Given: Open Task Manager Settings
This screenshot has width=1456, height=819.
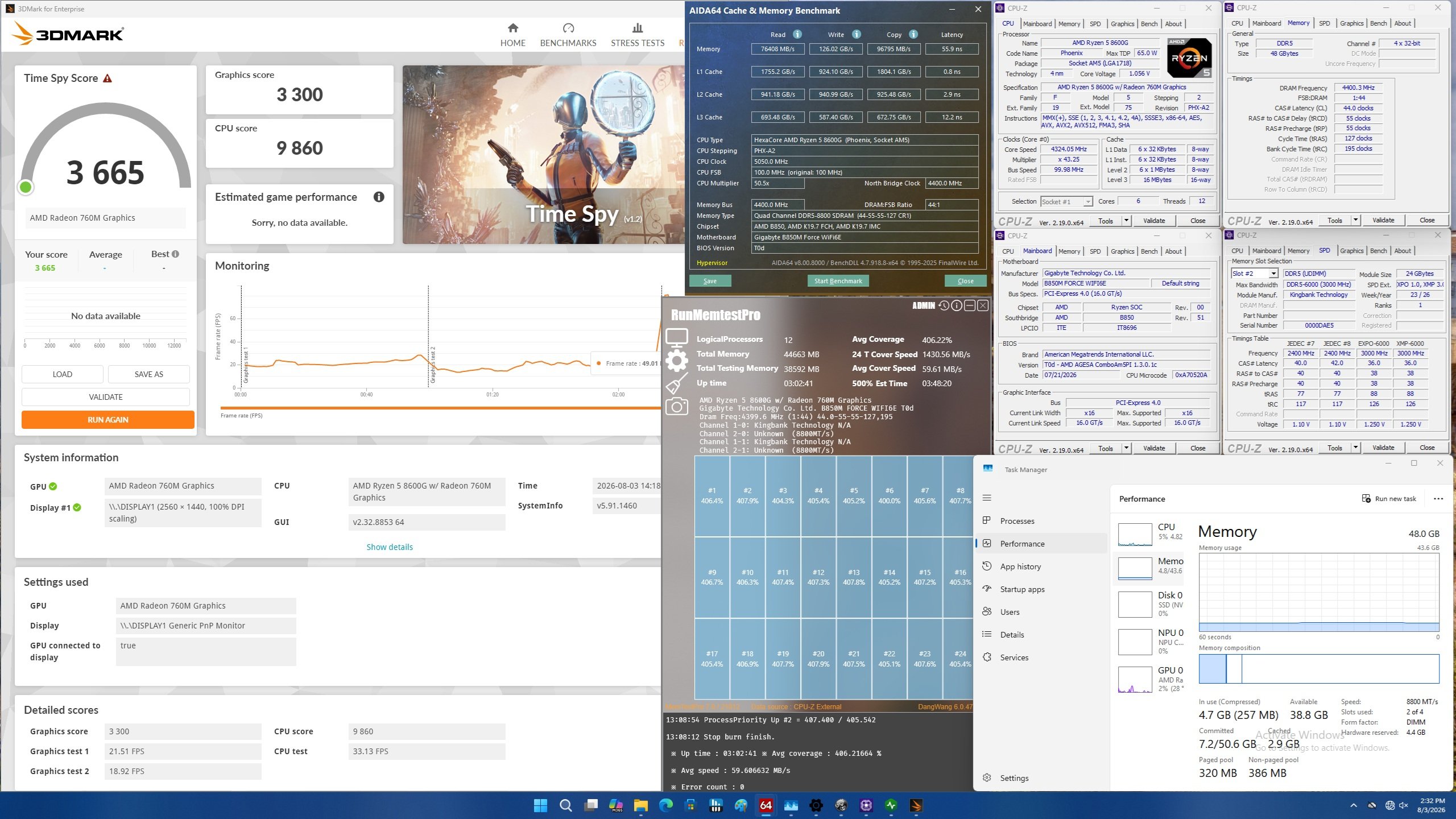Looking at the screenshot, I should [x=1041, y=778].
